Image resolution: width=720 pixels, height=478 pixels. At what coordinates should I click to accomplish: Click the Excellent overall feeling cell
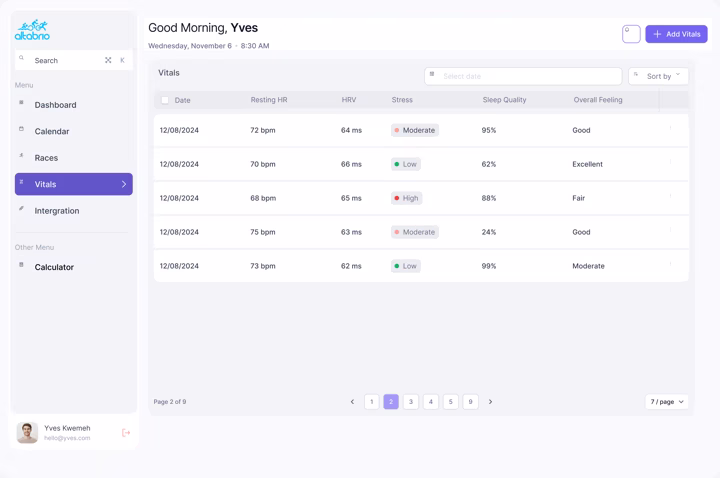tap(587, 164)
